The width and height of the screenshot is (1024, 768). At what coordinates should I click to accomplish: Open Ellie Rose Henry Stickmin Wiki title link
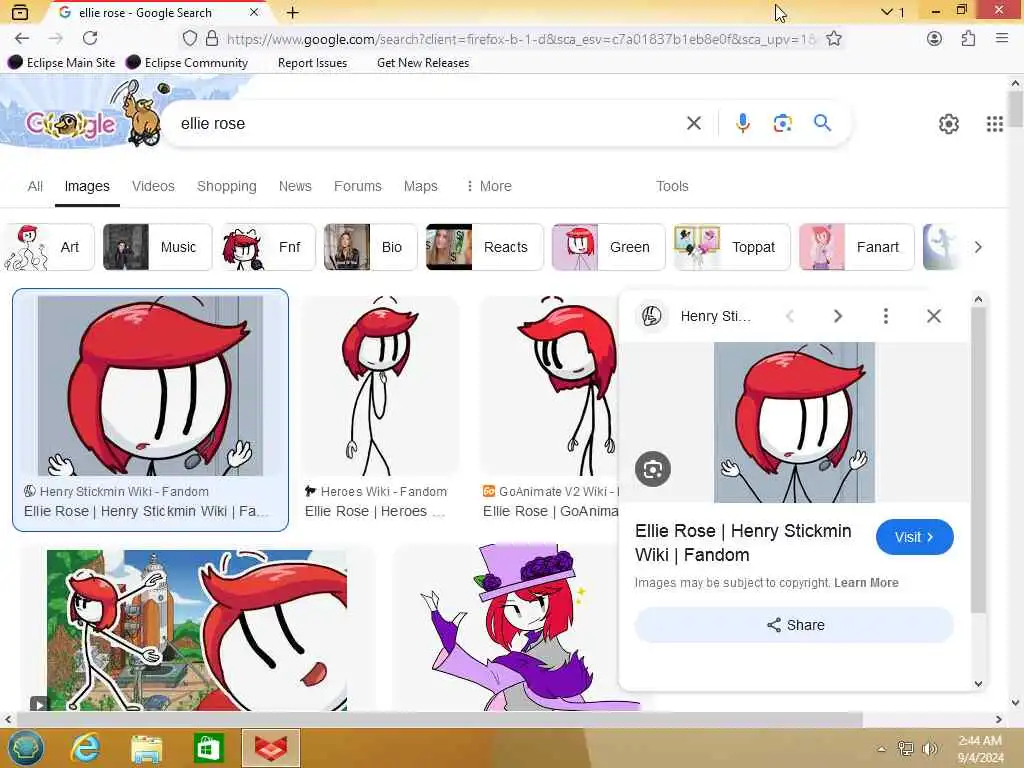tap(743, 543)
